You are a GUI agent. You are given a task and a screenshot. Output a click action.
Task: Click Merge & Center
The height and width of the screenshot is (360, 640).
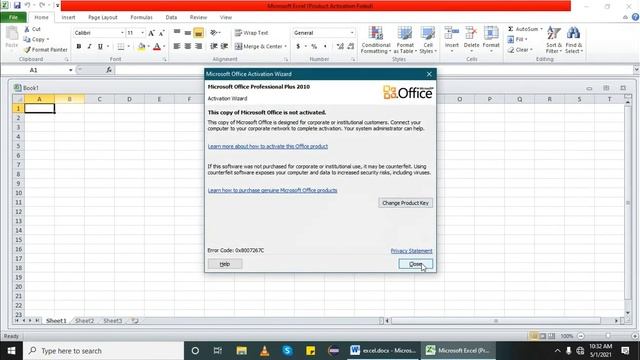click(258, 46)
